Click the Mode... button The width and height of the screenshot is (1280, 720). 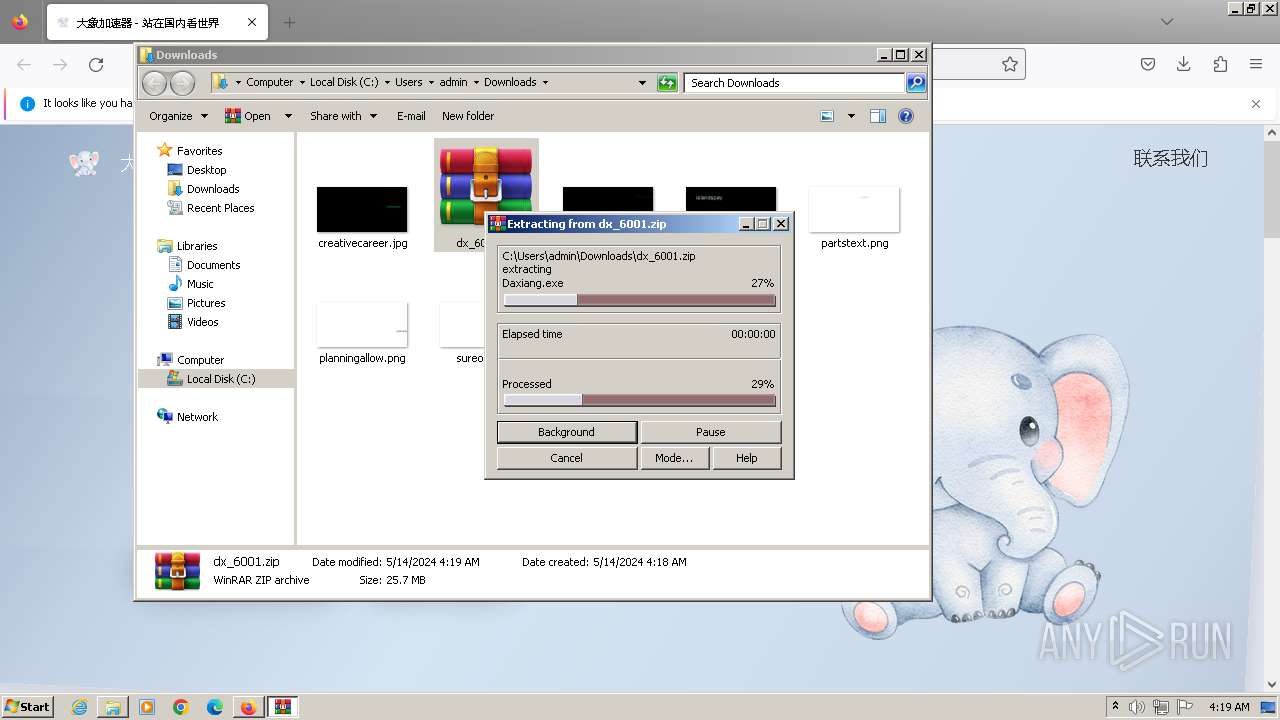click(674, 458)
